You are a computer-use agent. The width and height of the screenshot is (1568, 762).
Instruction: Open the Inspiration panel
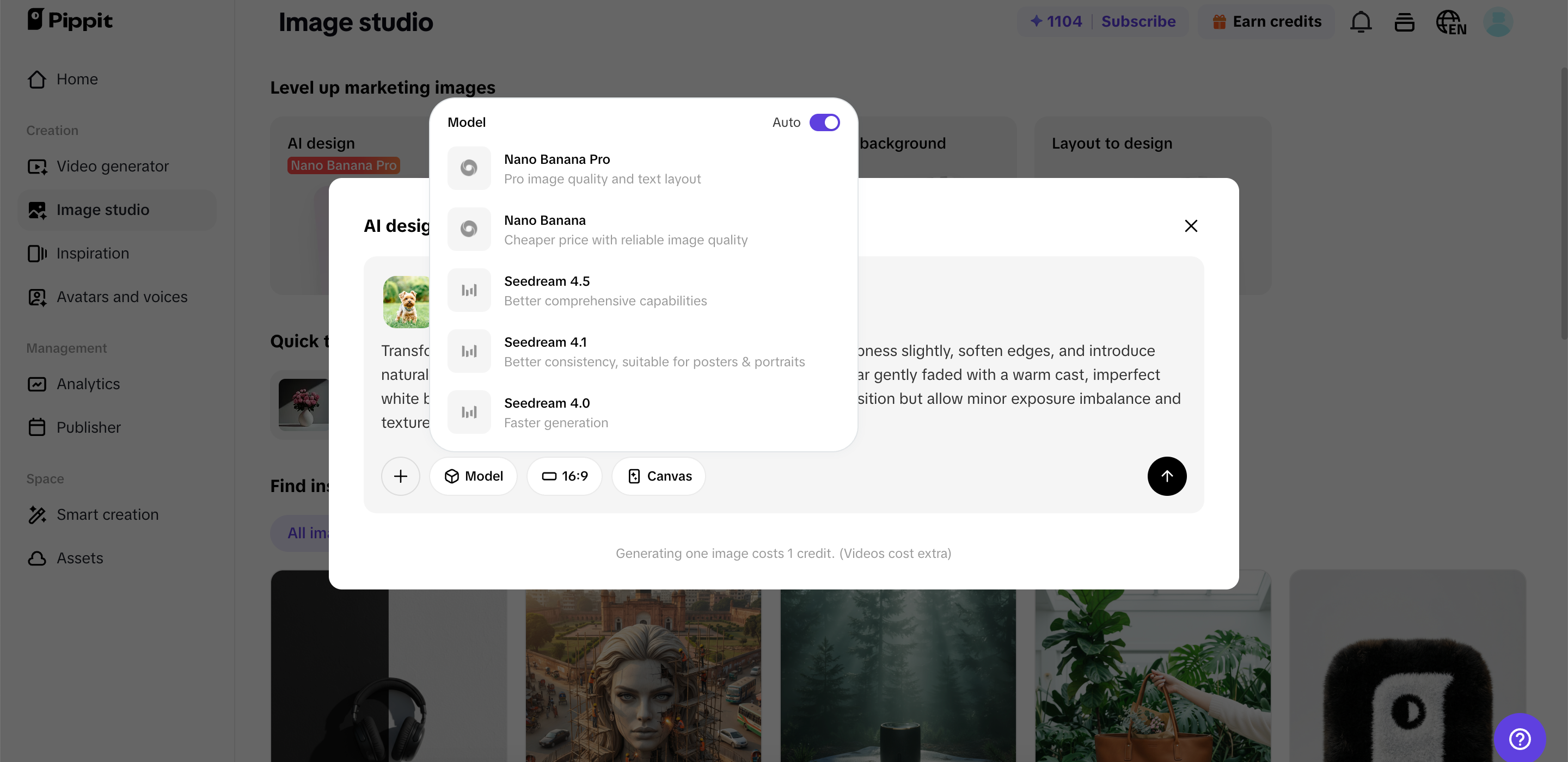coord(93,253)
